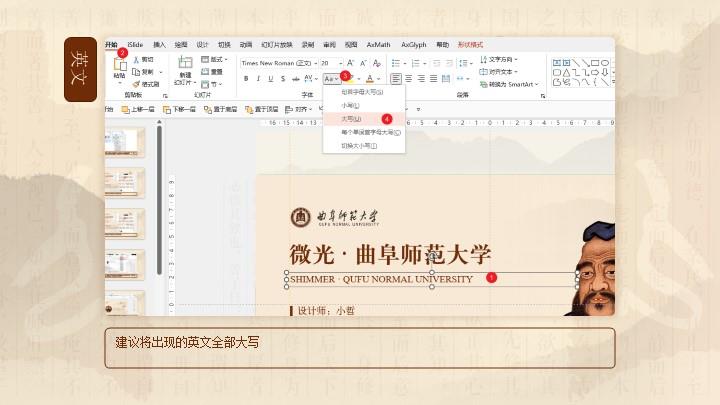The image size is (720, 405).
Task: Select the down block arrow shape
Action: coord(605,73)
